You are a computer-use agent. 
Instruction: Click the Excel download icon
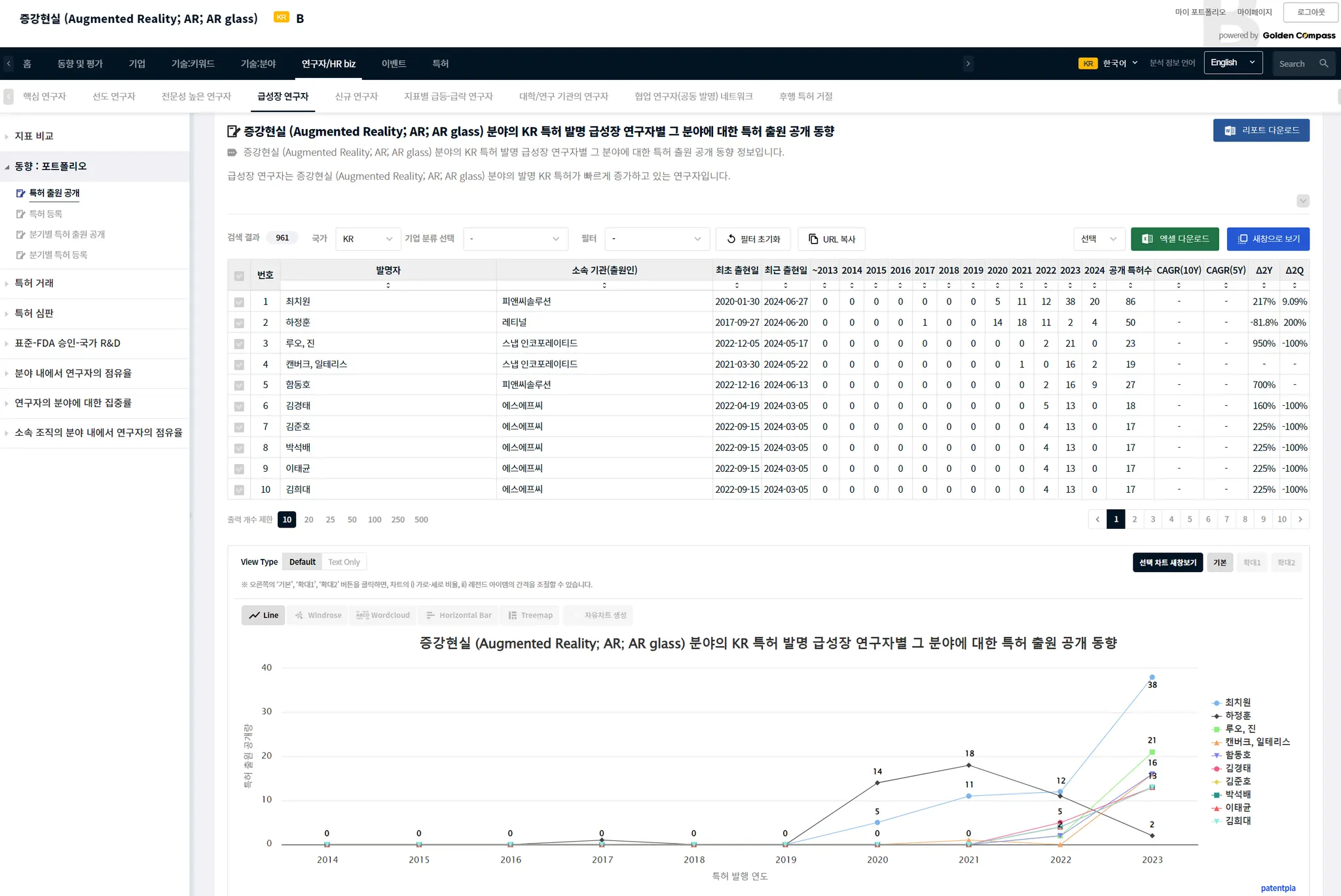pyautogui.click(x=1147, y=239)
